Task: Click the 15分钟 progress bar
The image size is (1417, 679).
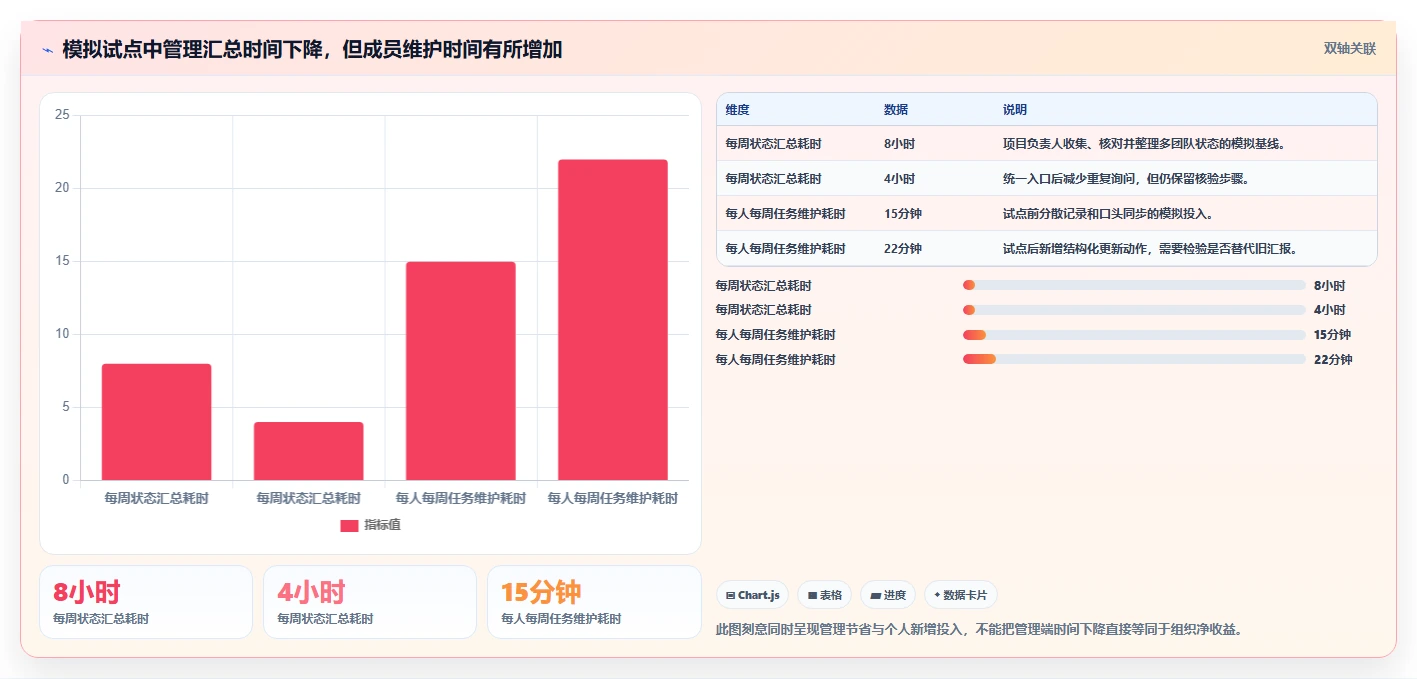Action: 1134,335
